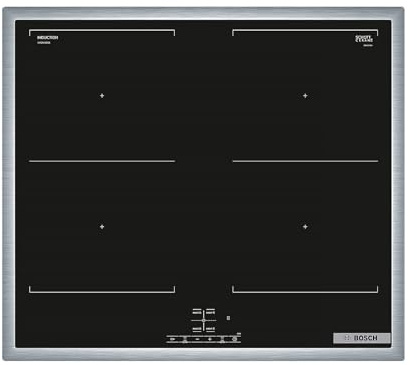This screenshot has width=417, height=365.
Task: Tap the leftmost symbol on the control strip
Action: tap(173, 339)
